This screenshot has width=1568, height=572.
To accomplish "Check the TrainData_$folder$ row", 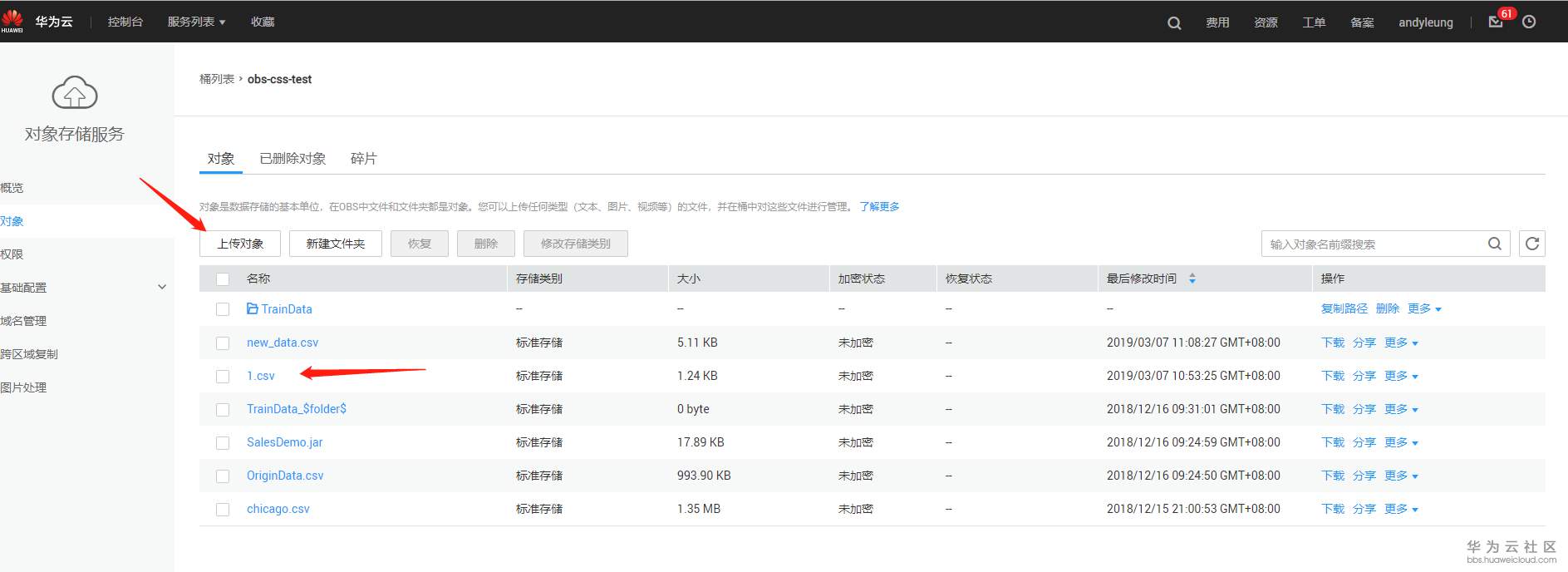I will click(223, 409).
